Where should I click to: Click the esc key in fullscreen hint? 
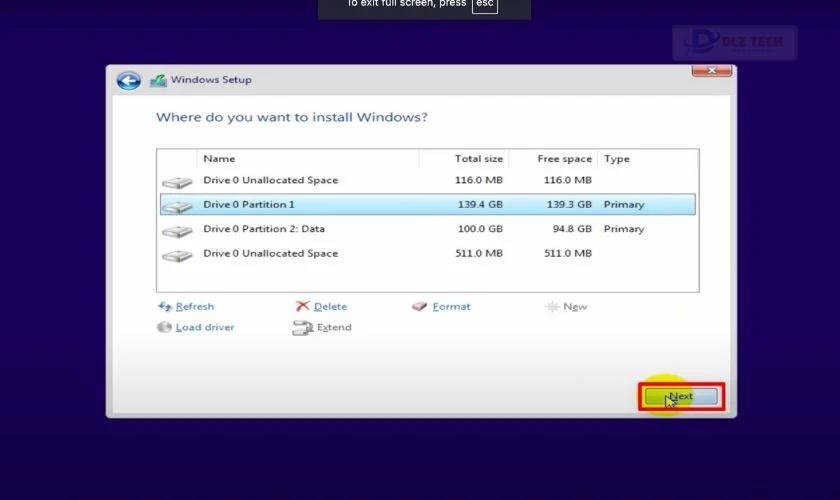tap(485, 4)
